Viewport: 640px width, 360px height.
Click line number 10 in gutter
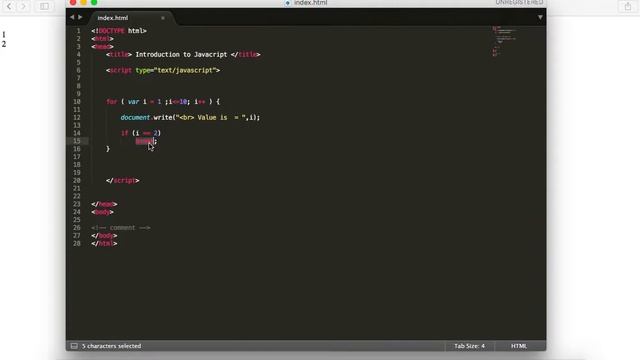(77, 102)
